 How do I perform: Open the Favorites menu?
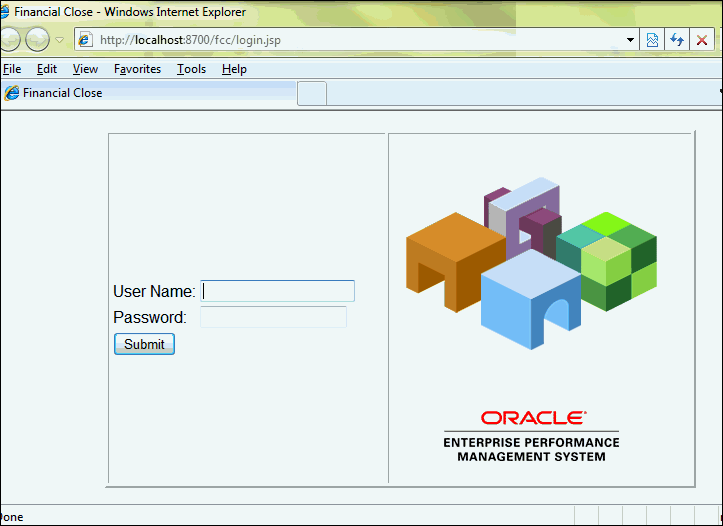(137, 69)
